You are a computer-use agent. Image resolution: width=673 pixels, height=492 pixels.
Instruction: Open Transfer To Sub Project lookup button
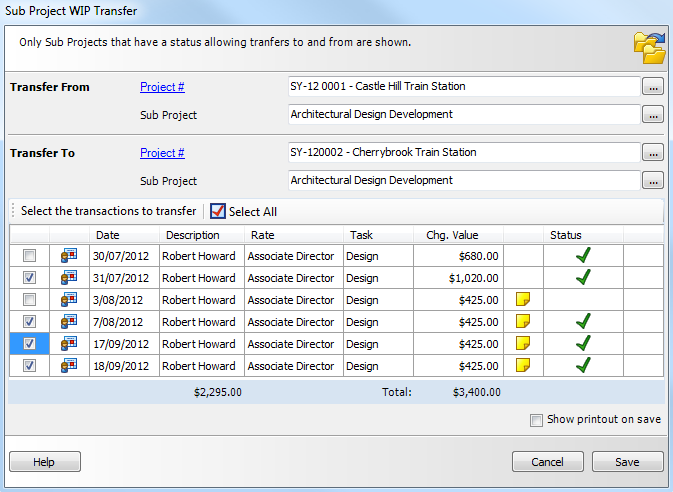pos(652,181)
